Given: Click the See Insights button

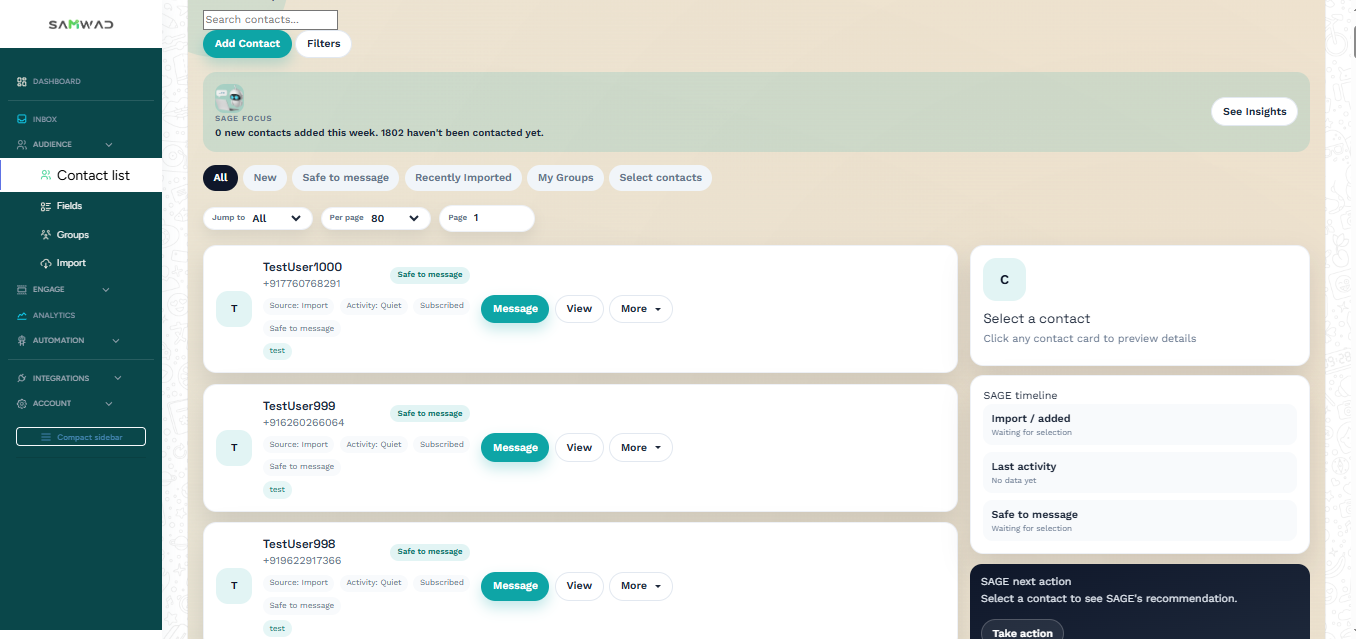Looking at the screenshot, I should point(1254,112).
